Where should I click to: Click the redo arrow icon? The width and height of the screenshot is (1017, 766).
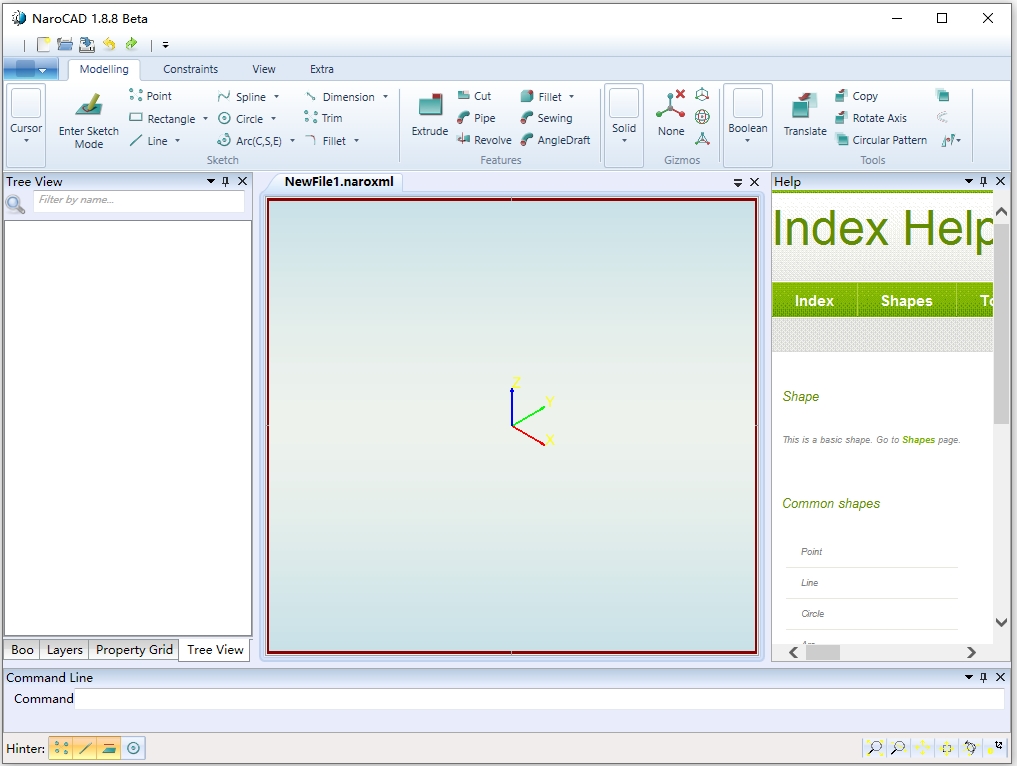[132, 44]
